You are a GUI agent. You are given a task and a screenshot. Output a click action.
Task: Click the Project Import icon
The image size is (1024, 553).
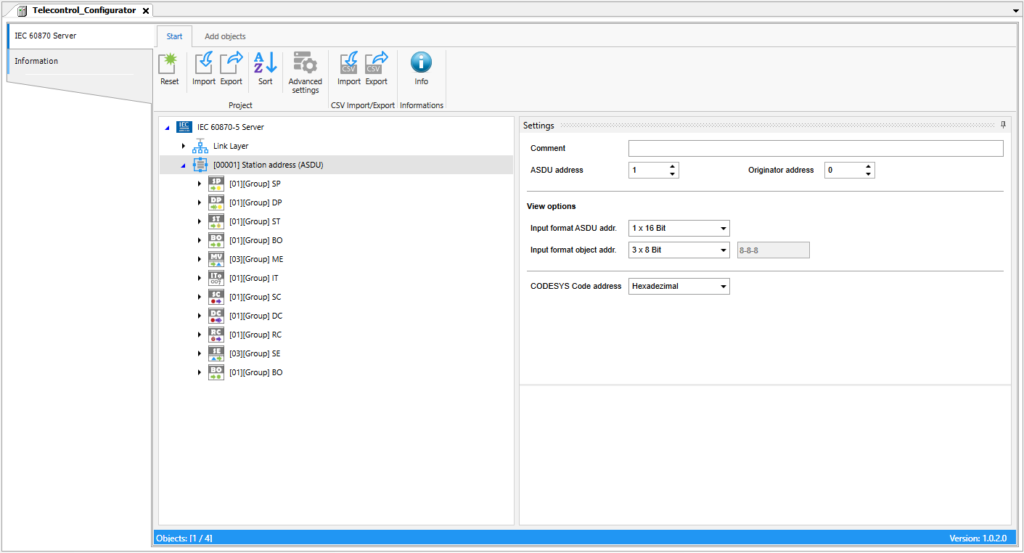(204, 64)
